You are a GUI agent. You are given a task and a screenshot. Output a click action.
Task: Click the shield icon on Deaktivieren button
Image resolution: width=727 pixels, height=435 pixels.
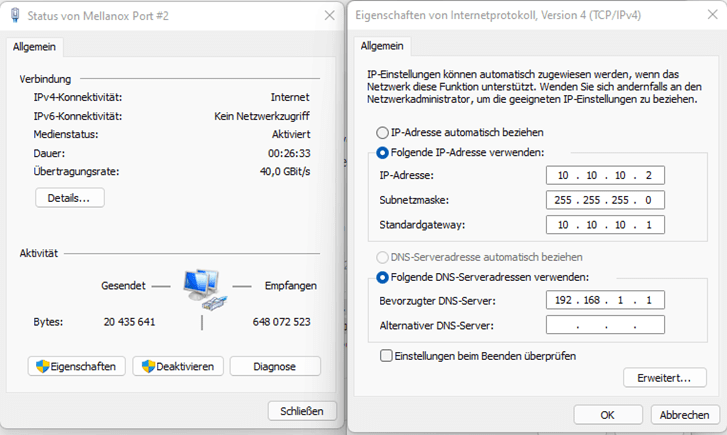coord(148,366)
